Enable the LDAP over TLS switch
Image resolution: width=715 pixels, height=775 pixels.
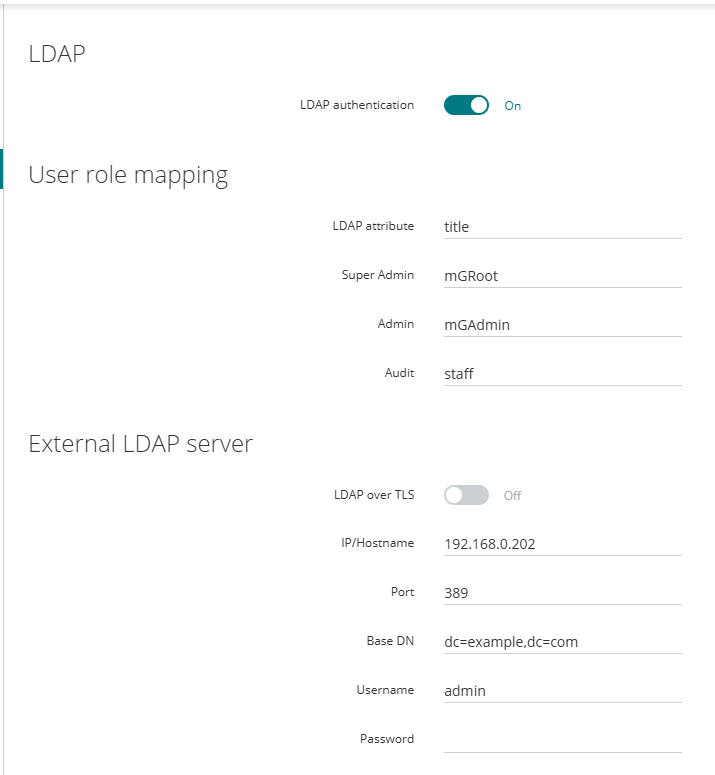click(466, 495)
